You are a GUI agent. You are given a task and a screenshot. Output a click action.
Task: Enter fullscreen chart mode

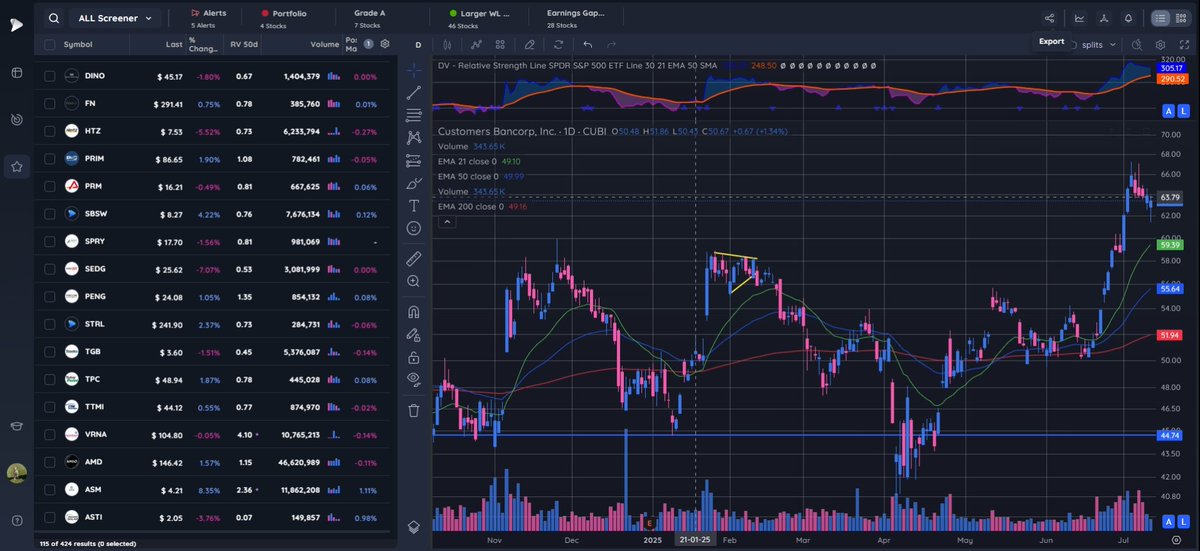[1183, 45]
